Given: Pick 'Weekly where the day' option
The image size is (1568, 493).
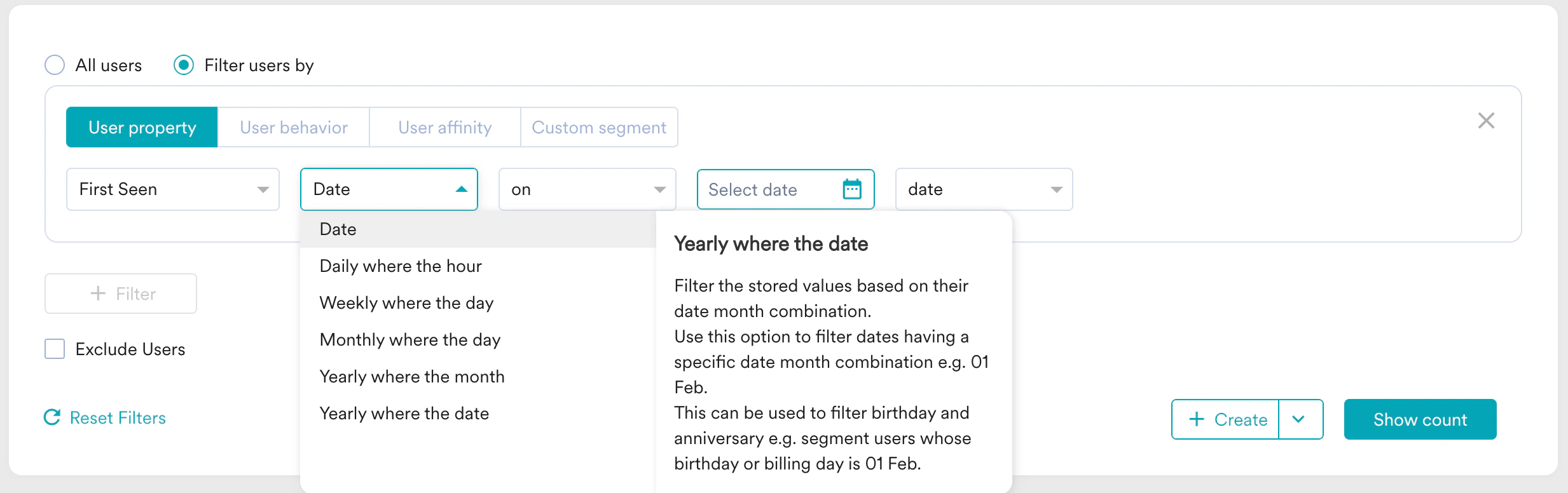Looking at the screenshot, I should click(406, 303).
